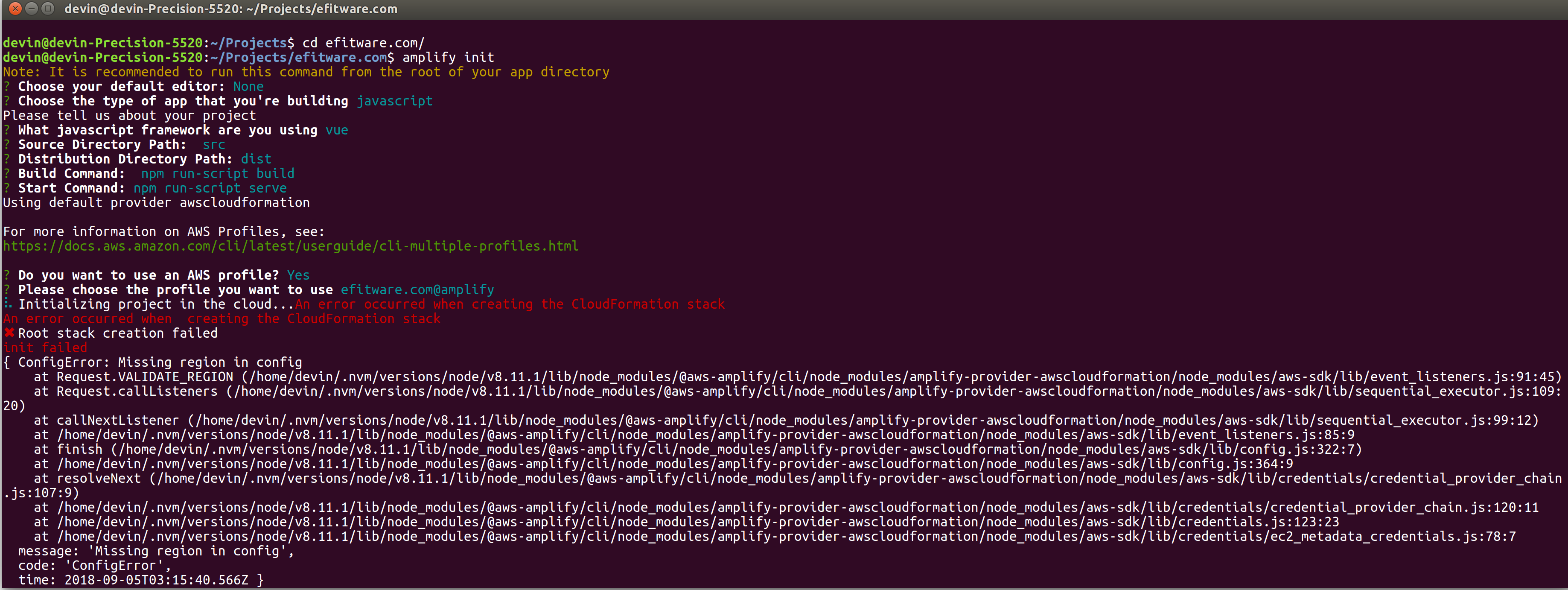Click the terminal title bar text
This screenshot has width=1568, height=590.
(x=231, y=9)
